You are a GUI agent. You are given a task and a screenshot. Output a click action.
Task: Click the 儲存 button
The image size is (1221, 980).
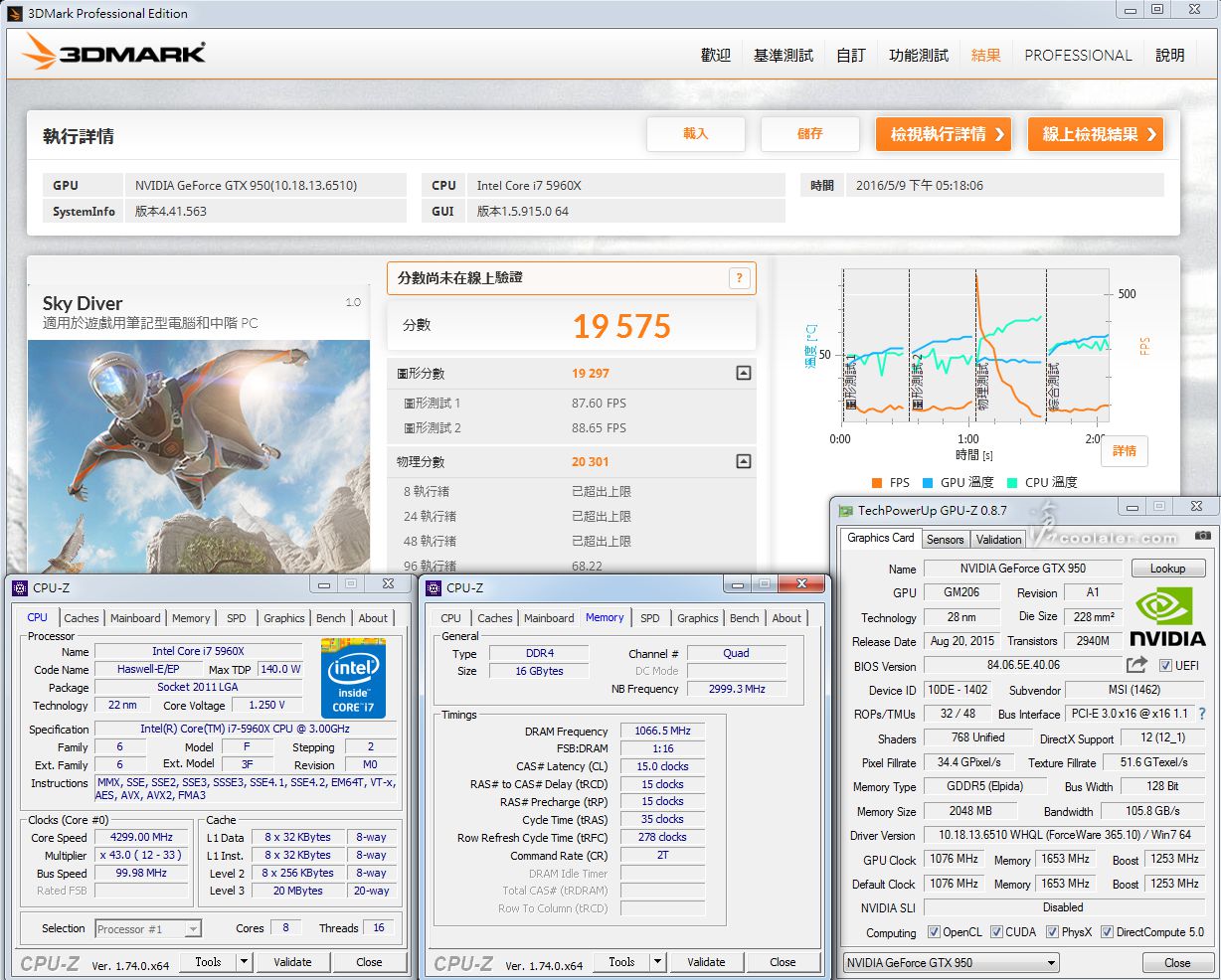point(810,134)
